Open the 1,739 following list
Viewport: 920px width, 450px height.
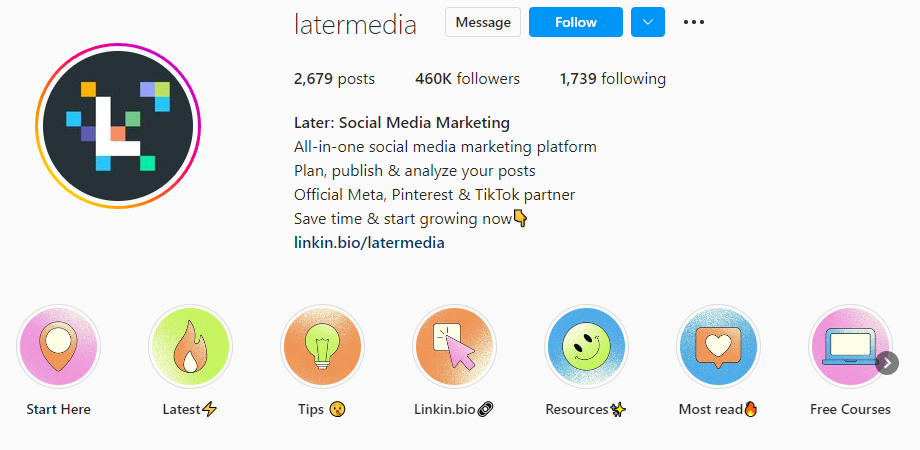point(613,79)
